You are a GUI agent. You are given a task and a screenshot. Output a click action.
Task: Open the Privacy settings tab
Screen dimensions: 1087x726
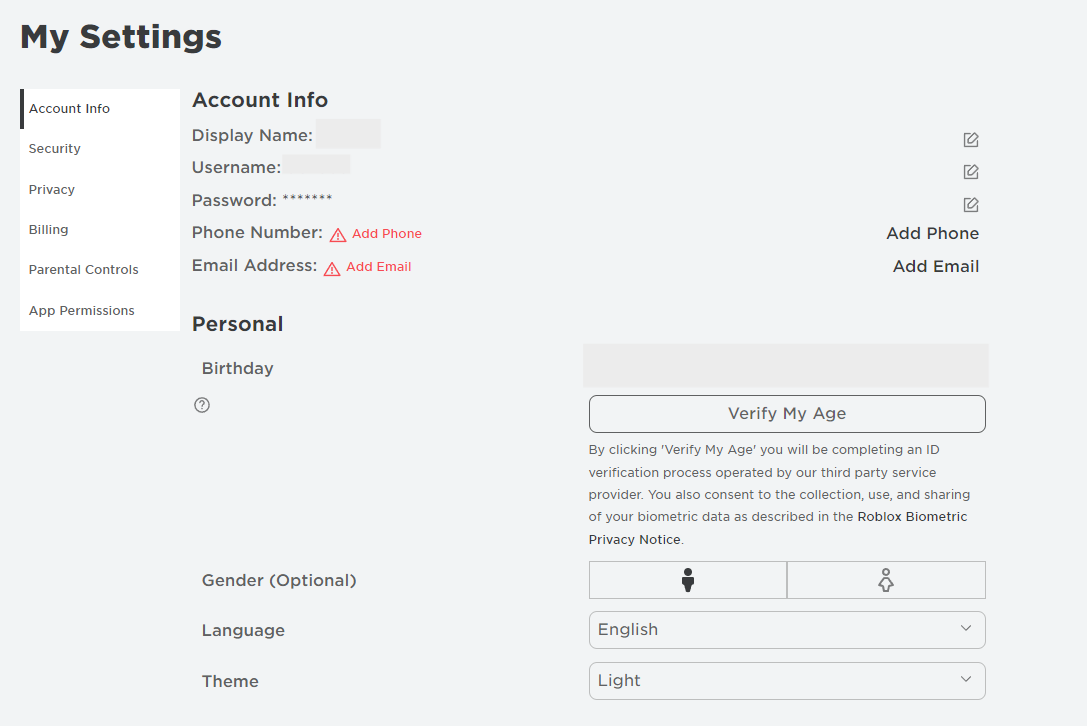(100, 189)
